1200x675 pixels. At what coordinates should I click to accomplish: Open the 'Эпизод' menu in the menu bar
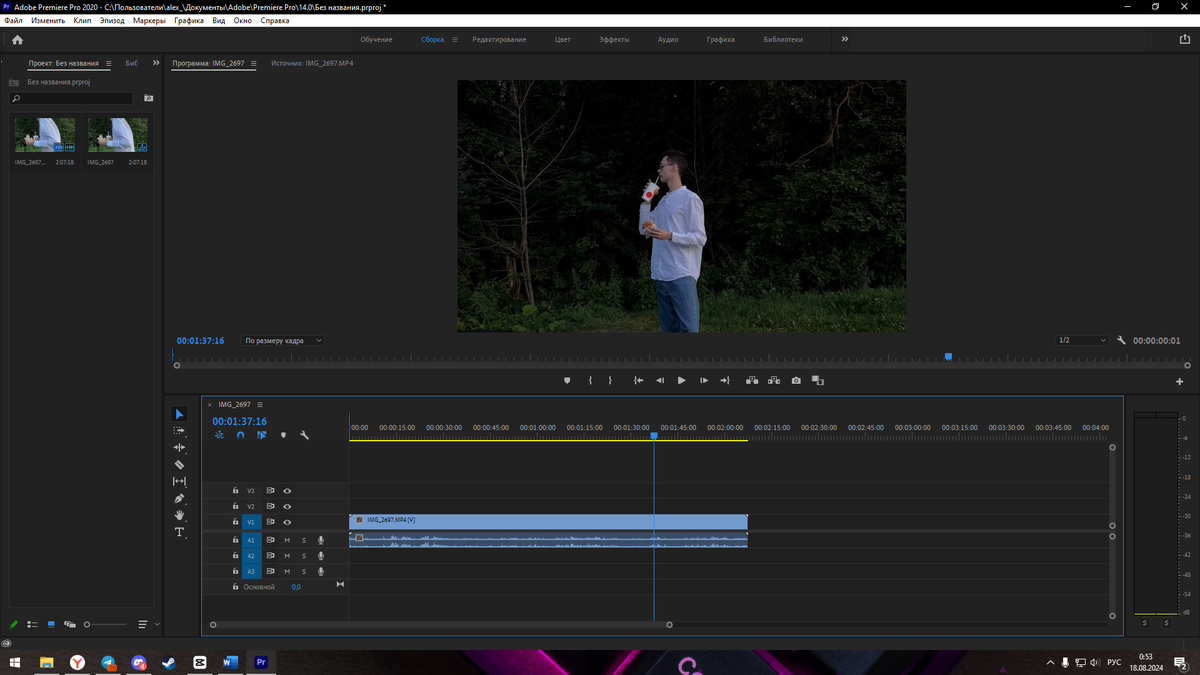point(112,20)
